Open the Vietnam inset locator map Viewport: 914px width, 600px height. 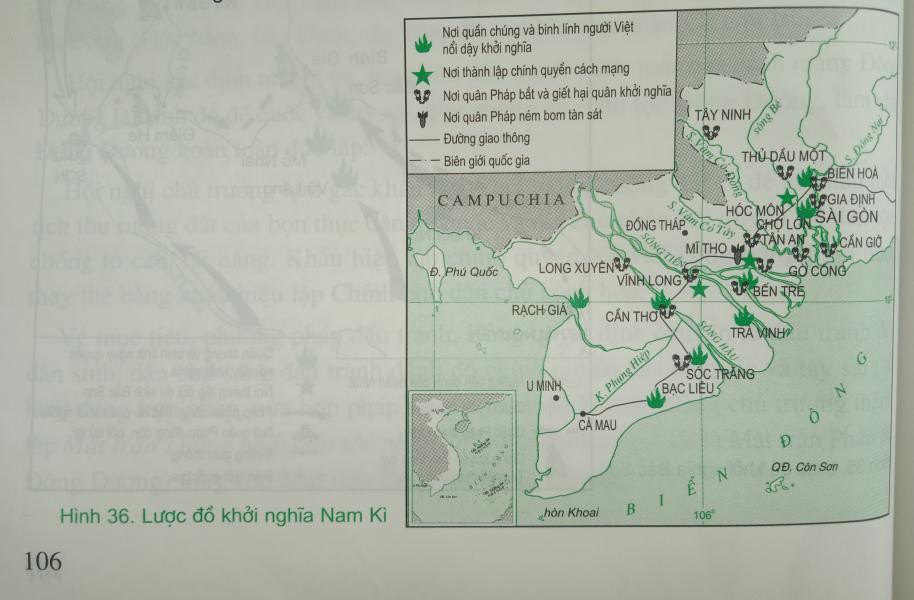coord(462,457)
